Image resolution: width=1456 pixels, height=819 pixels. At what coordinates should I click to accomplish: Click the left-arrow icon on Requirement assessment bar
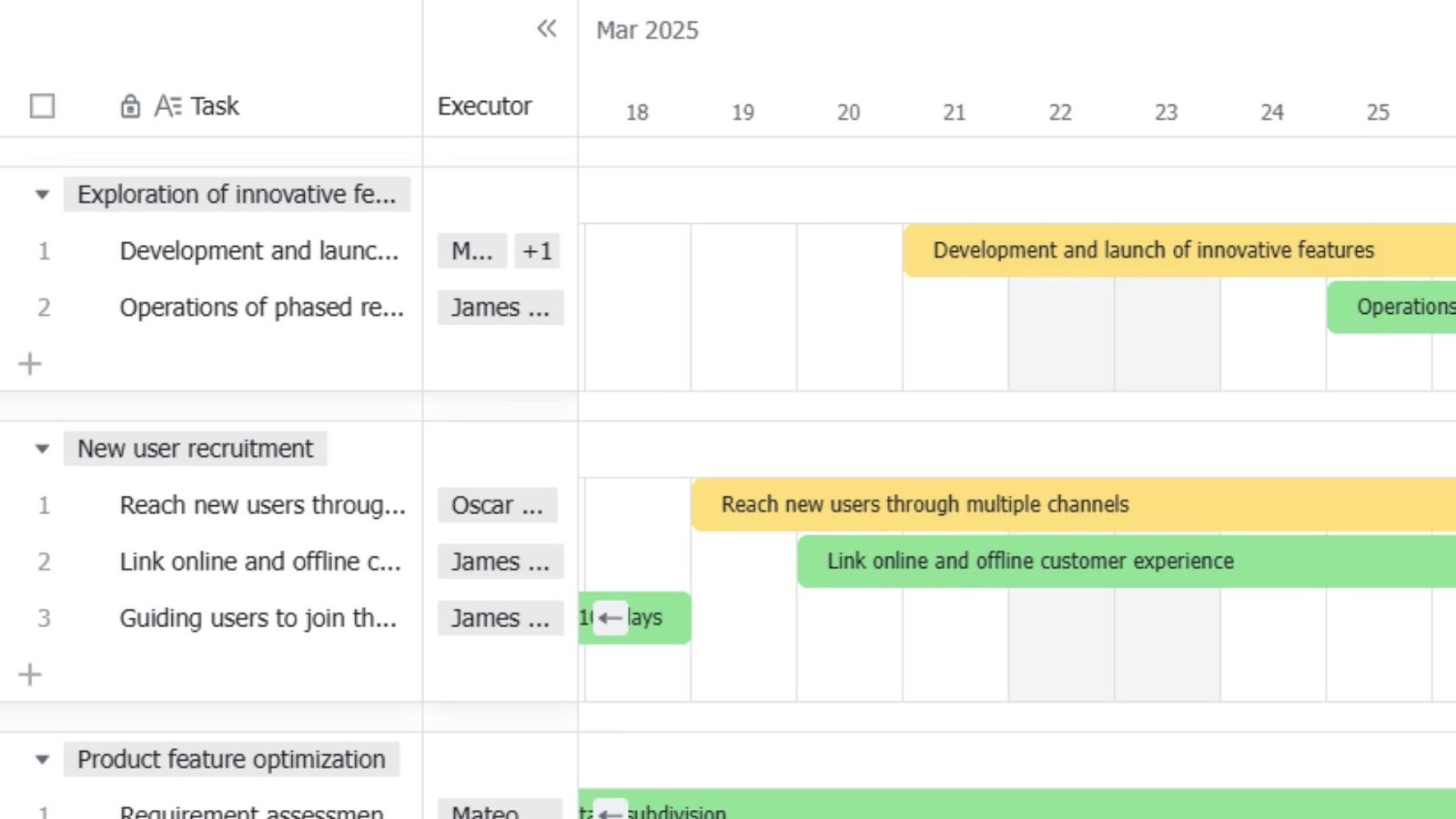pos(610,812)
